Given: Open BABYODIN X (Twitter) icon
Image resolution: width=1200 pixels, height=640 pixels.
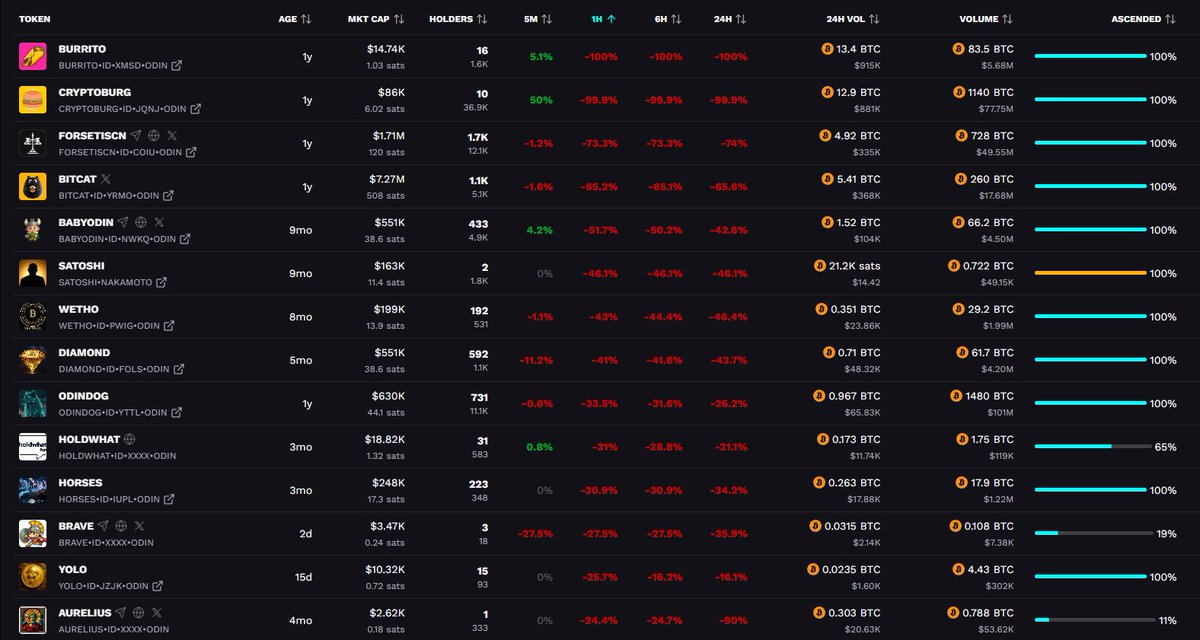Looking at the screenshot, I should click(159, 222).
